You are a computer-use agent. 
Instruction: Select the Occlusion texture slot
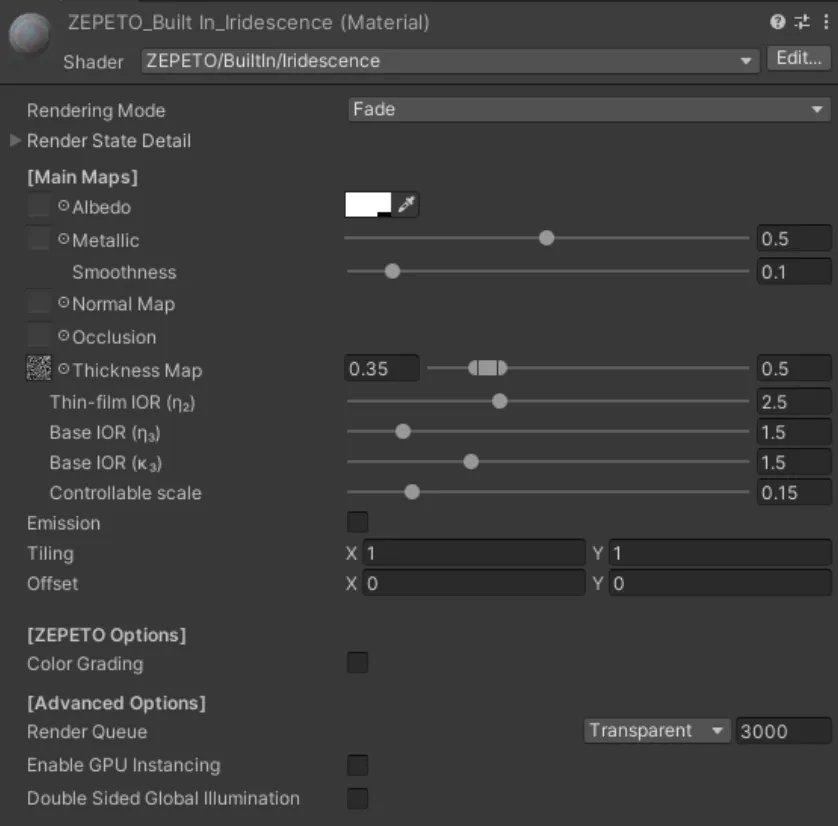click(x=39, y=336)
